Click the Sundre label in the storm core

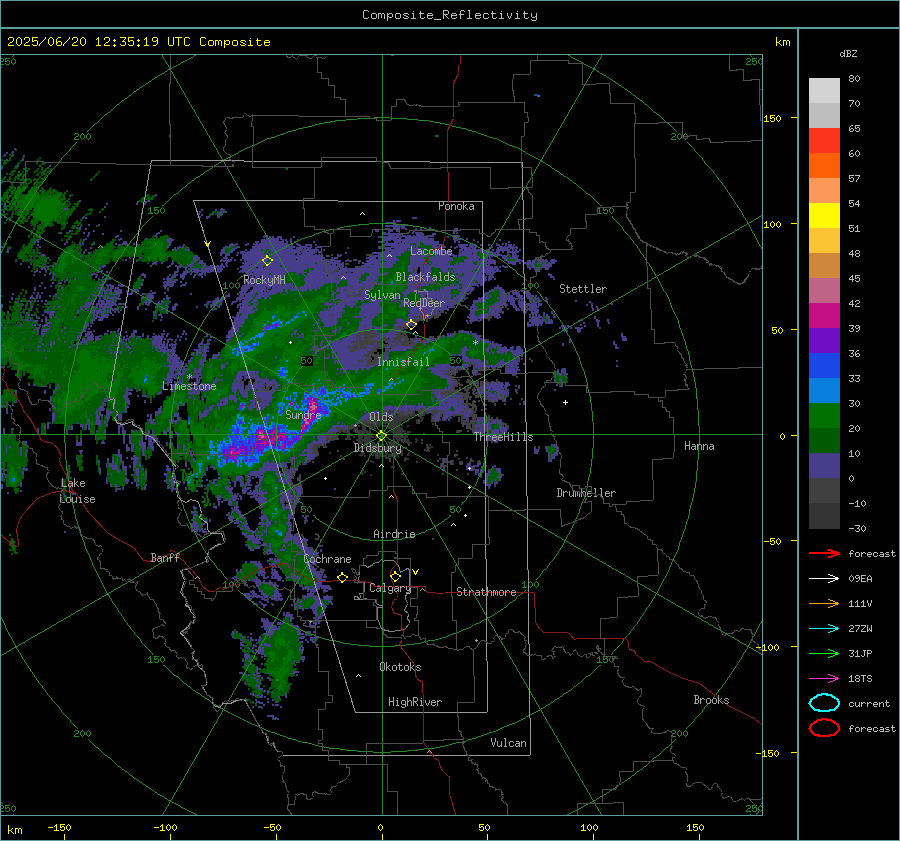pyautogui.click(x=303, y=414)
